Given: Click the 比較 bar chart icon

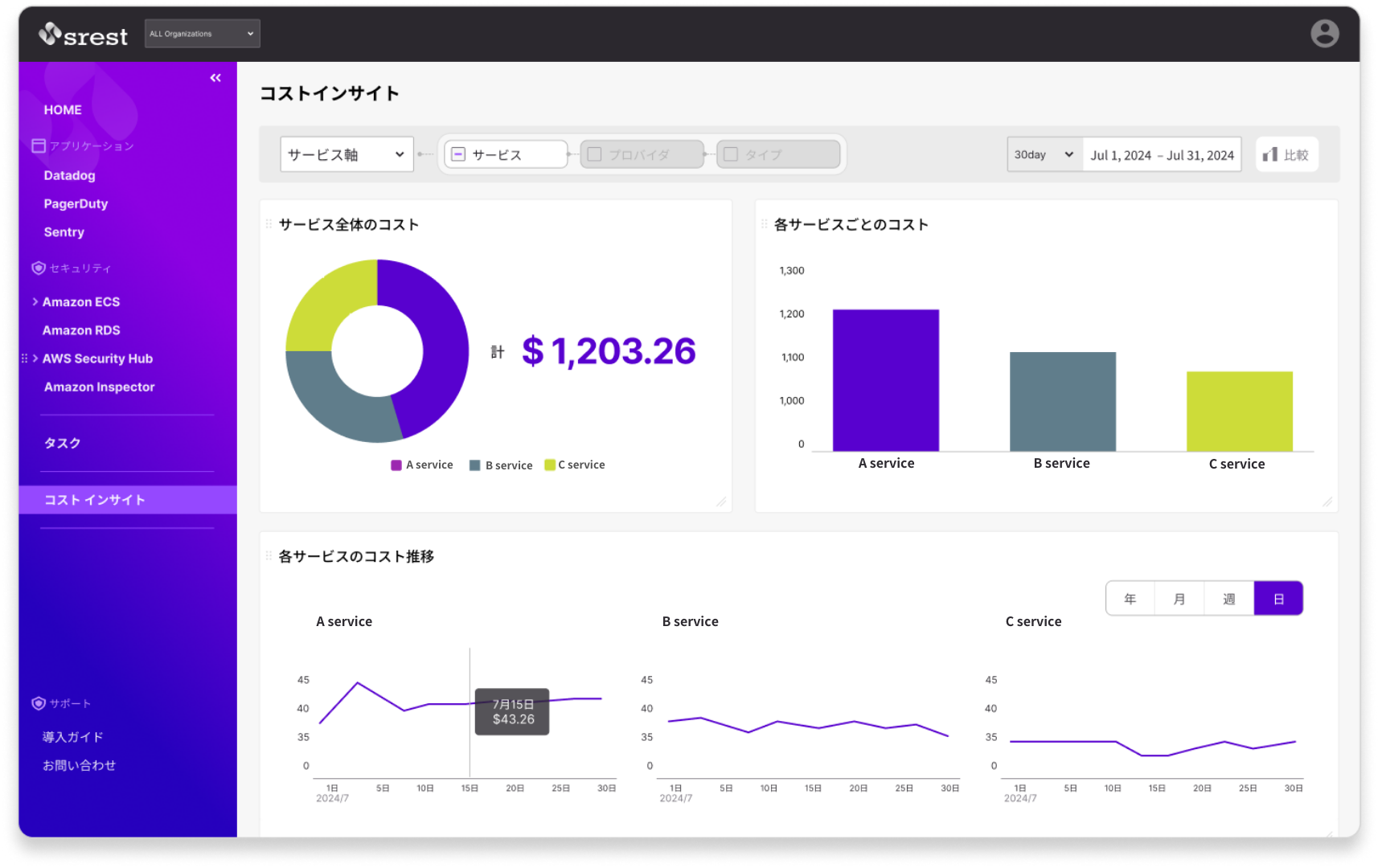Looking at the screenshot, I should pos(1270,154).
